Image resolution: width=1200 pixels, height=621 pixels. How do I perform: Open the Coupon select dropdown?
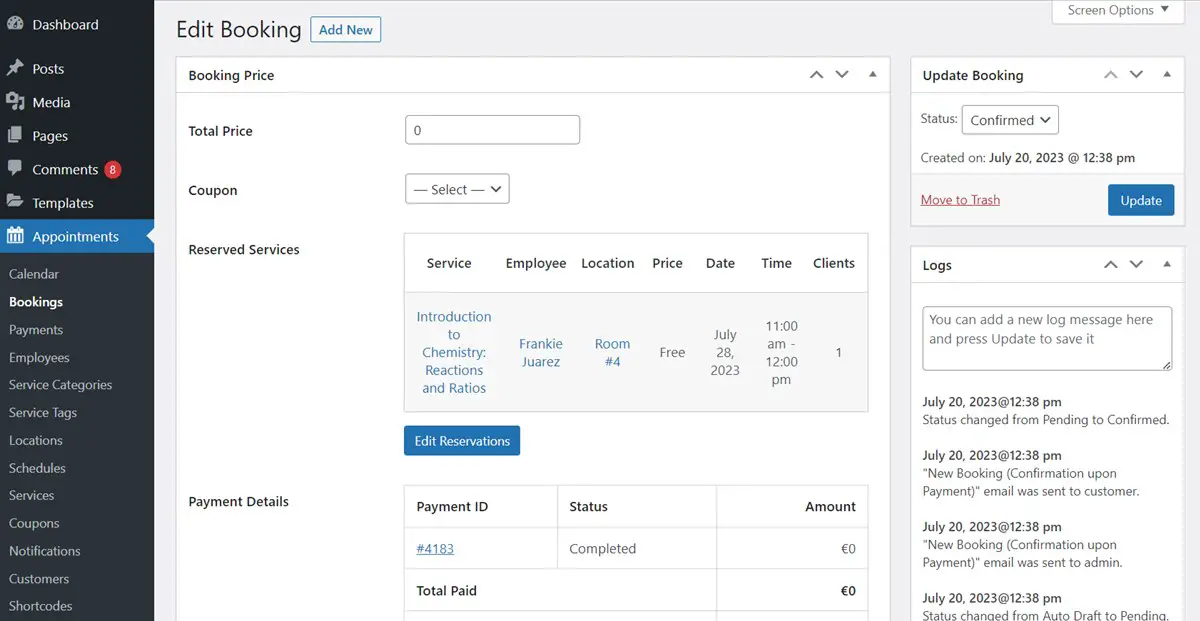[x=457, y=189]
